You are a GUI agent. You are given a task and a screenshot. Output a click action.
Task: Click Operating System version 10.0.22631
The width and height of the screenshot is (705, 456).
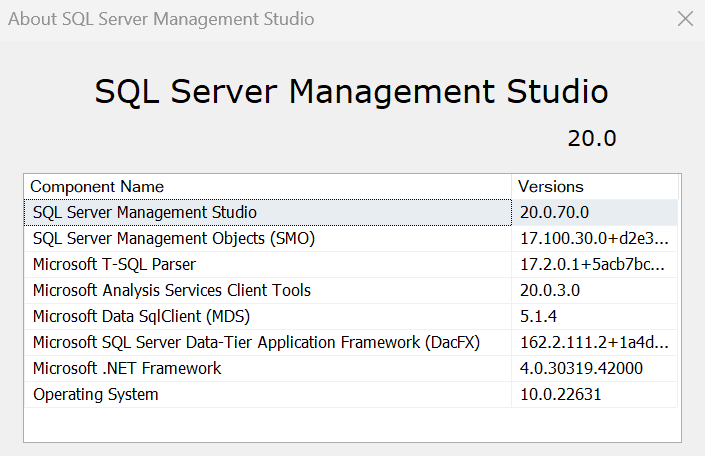coord(560,395)
